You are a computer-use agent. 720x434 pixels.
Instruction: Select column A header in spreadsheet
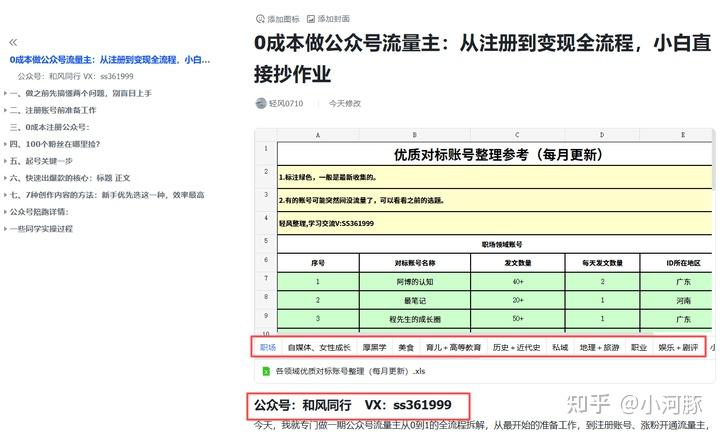(318, 135)
